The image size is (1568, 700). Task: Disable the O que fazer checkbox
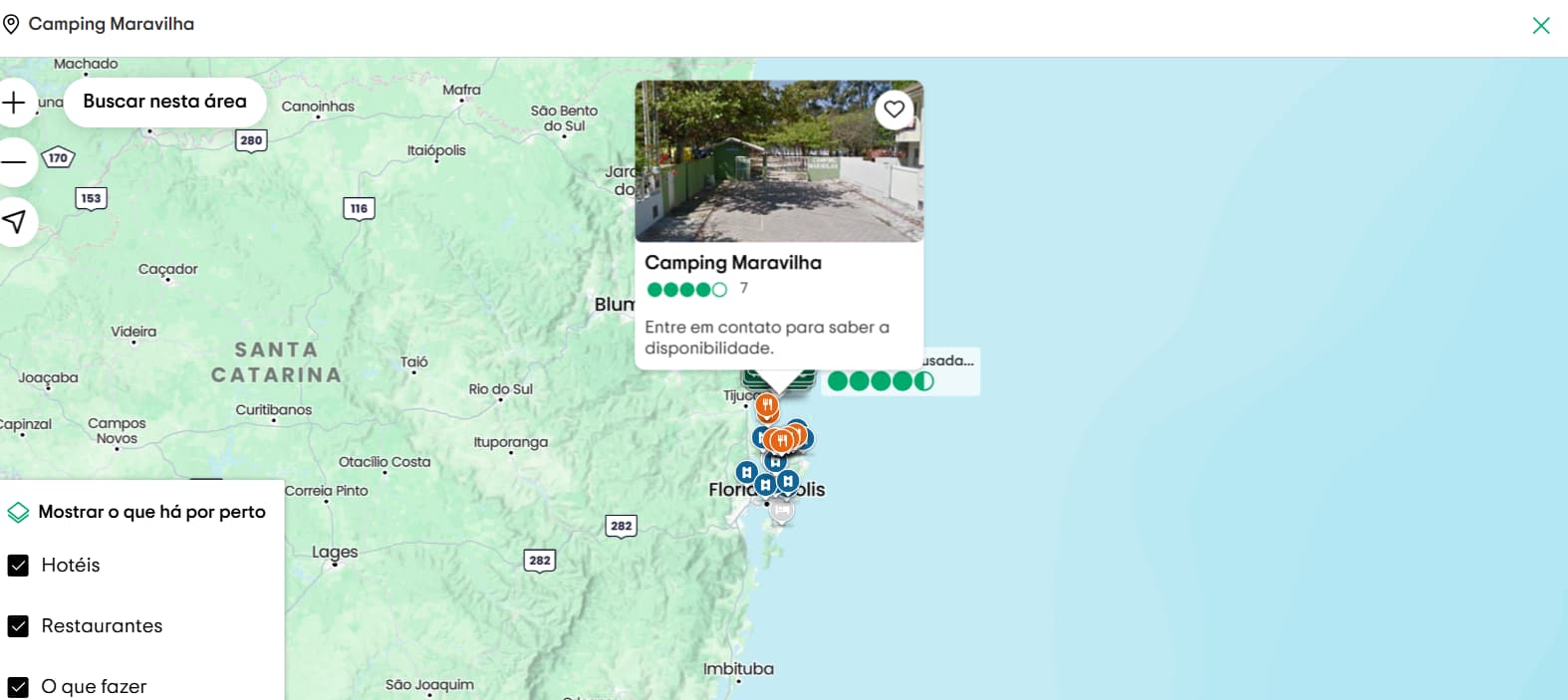pos(18,687)
